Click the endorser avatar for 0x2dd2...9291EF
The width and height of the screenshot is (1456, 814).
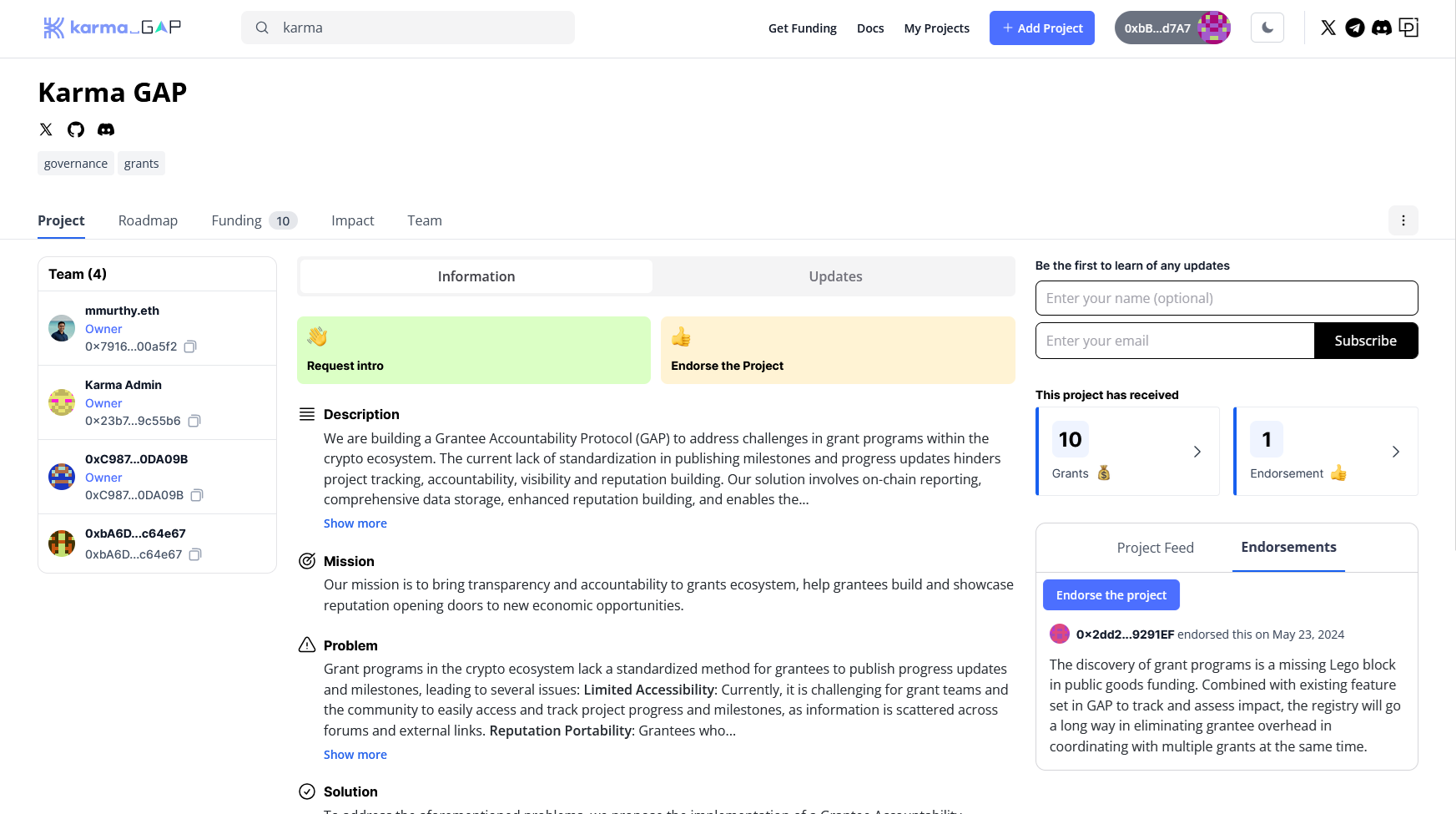(x=1060, y=634)
